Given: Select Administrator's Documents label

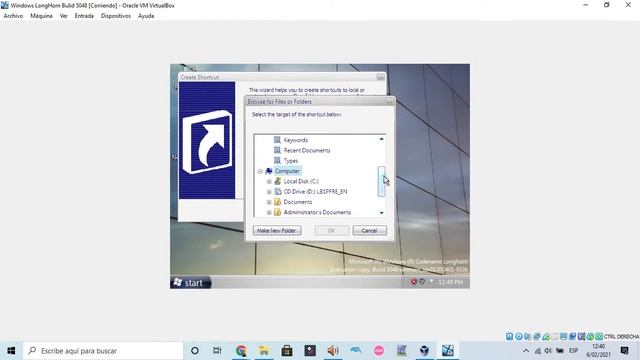Looking at the screenshot, I should click(318, 212).
